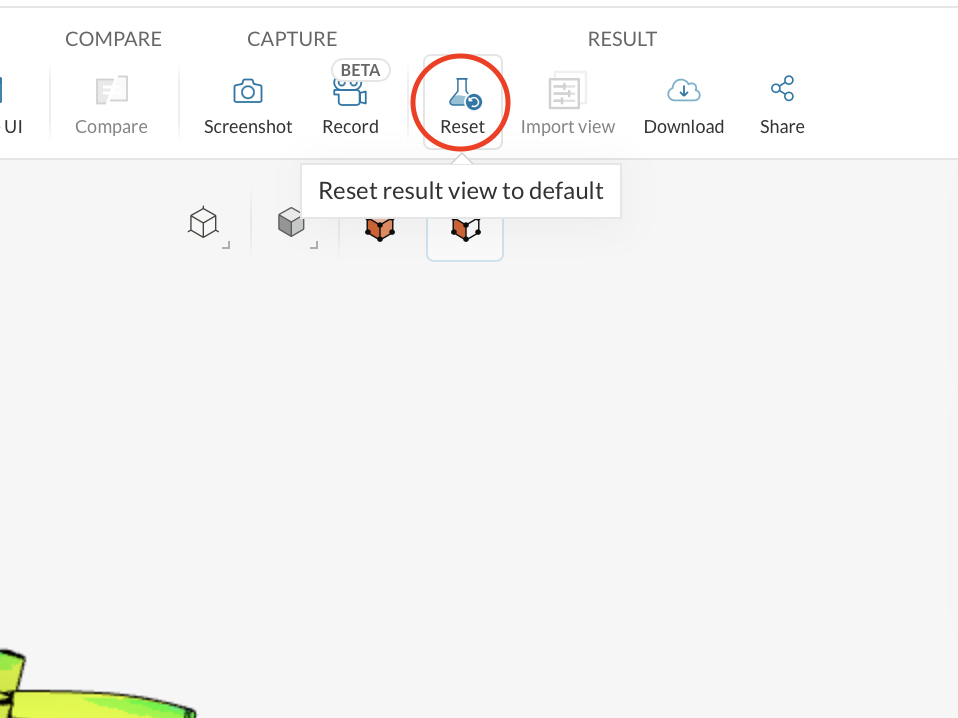
Task: Select the shaded solid cube icon
Action: pyautogui.click(x=291, y=222)
